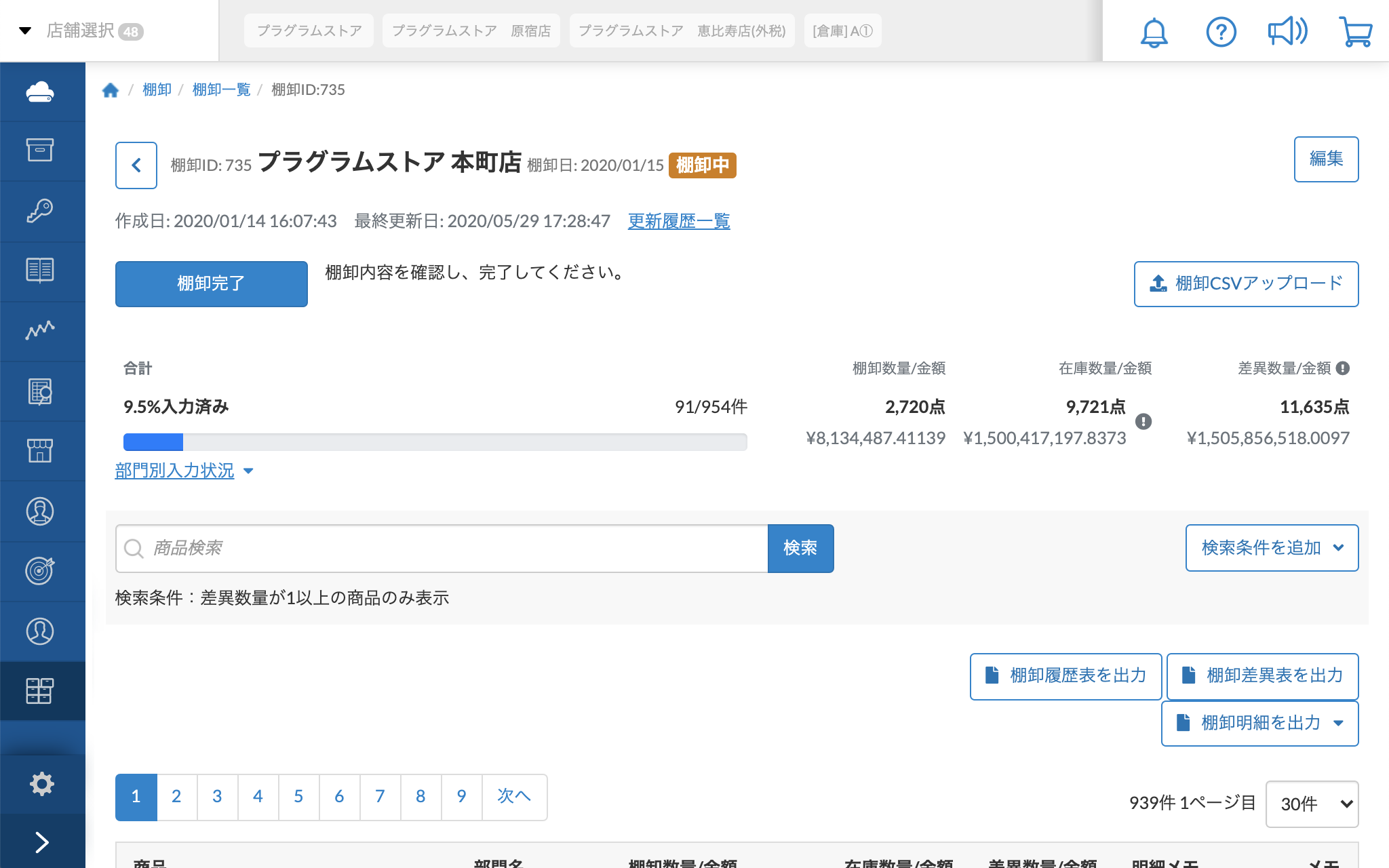Open the help question mark icon
Screen dimensions: 1389x868
[1221, 32]
